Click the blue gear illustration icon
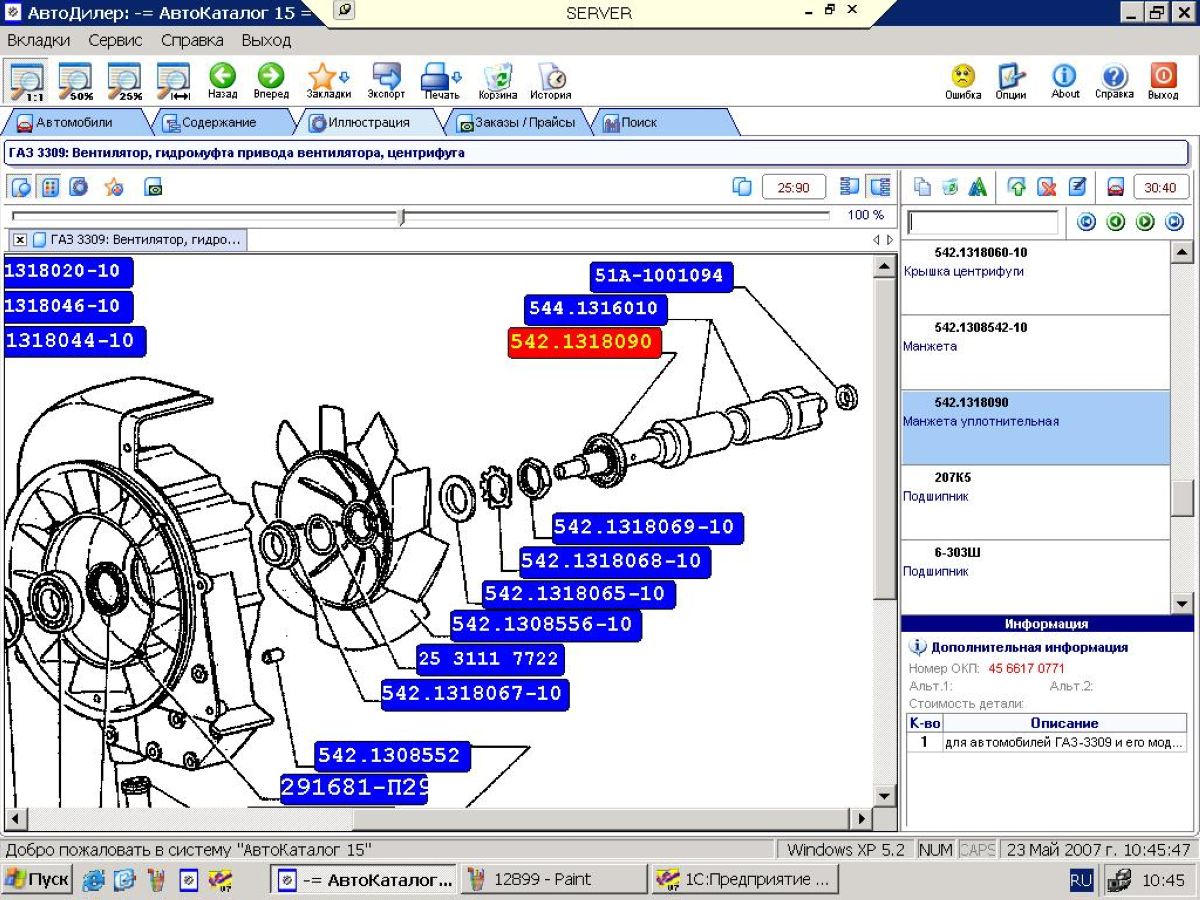This screenshot has height=900, width=1200. pos(79,187)
